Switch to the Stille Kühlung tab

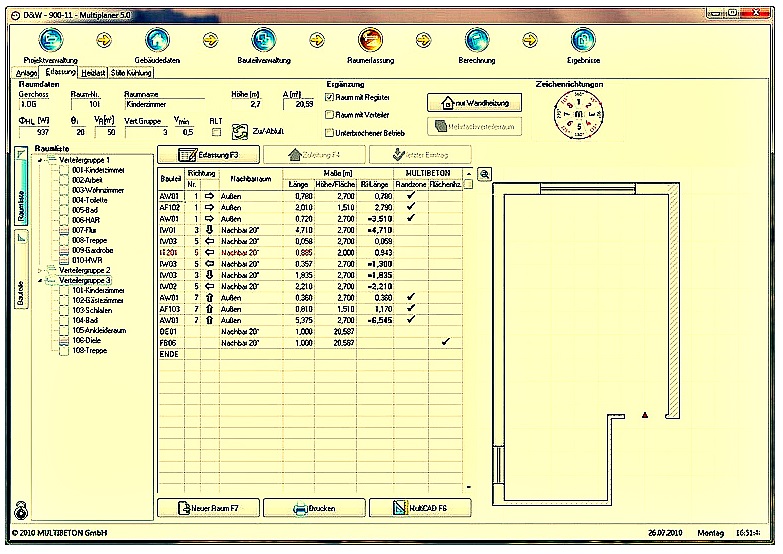coord(132,73)
